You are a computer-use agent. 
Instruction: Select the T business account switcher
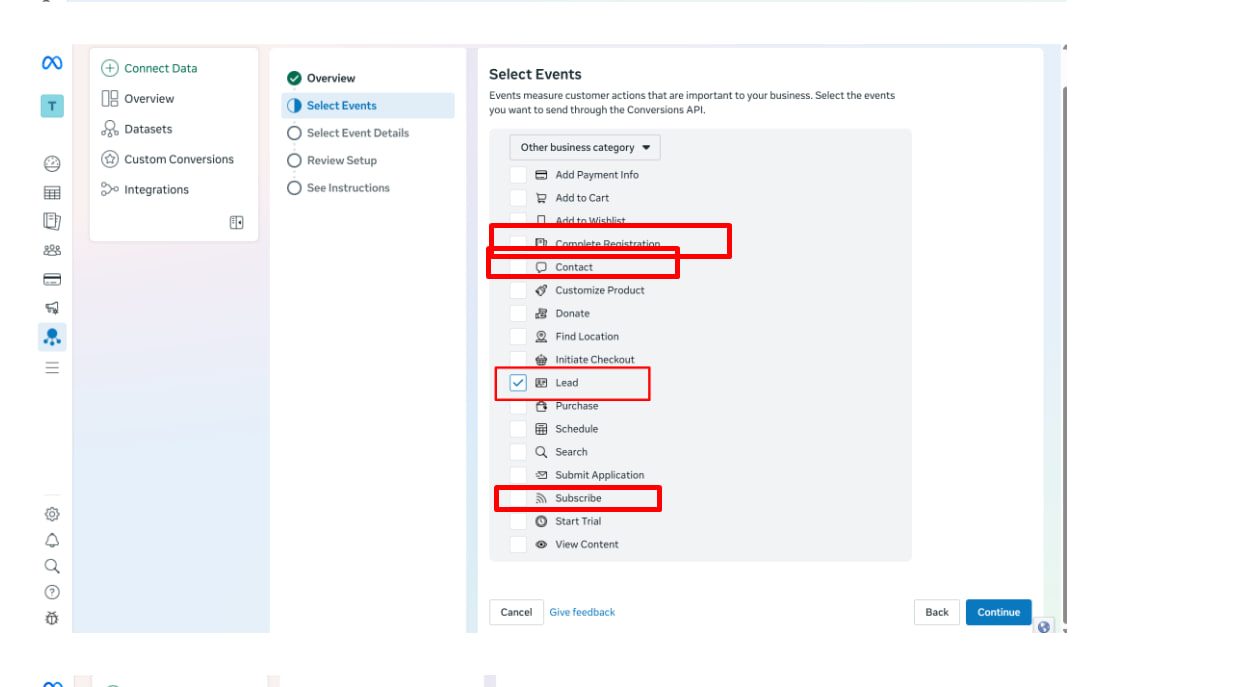(x=52, y=106)
